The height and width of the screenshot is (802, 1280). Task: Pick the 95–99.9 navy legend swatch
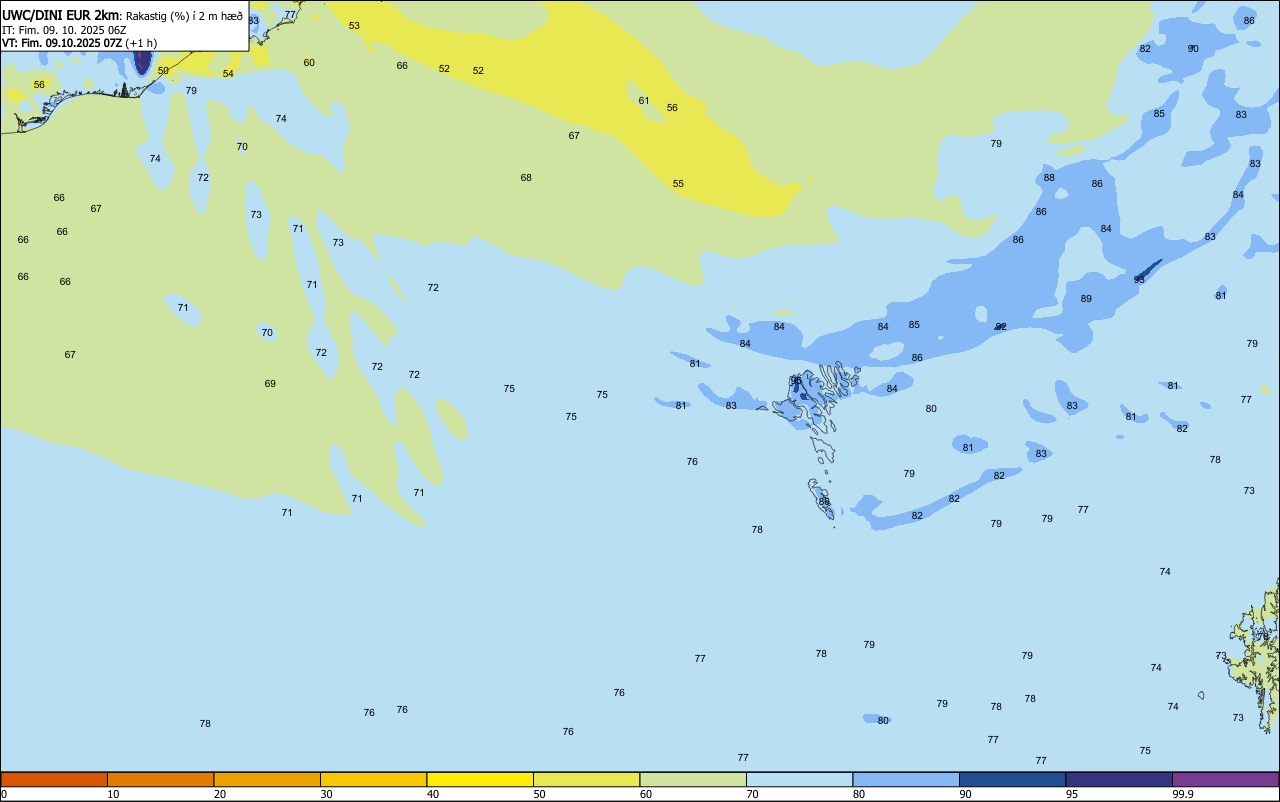[1119, 779]
